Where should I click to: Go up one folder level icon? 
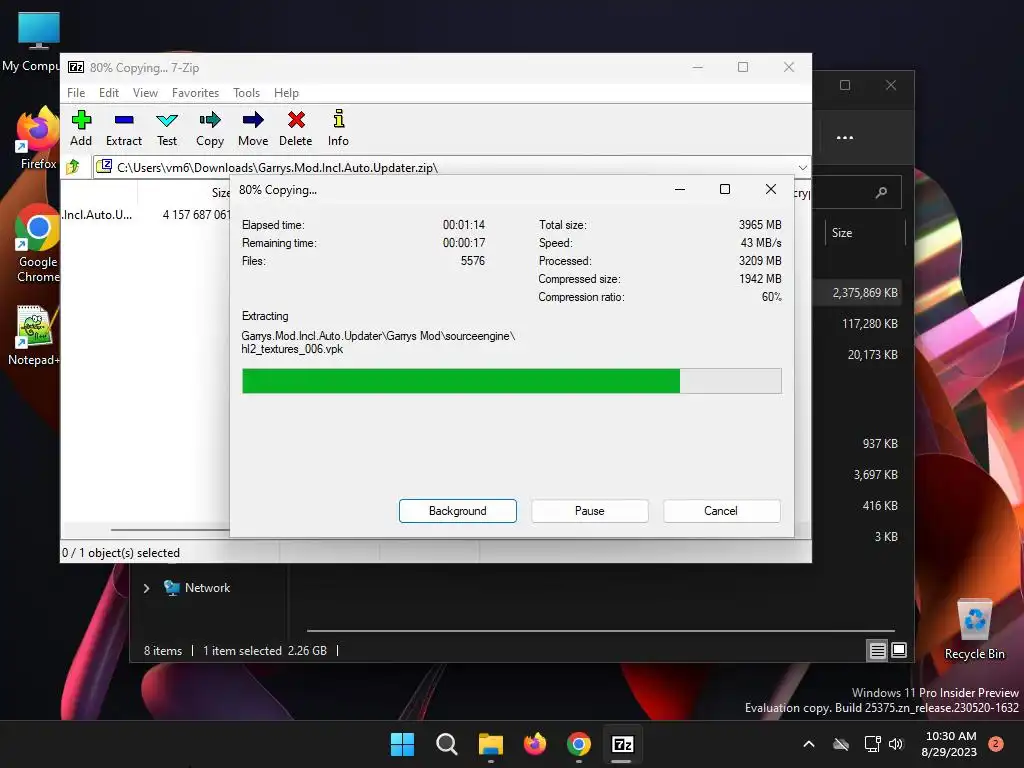point(73,167)
